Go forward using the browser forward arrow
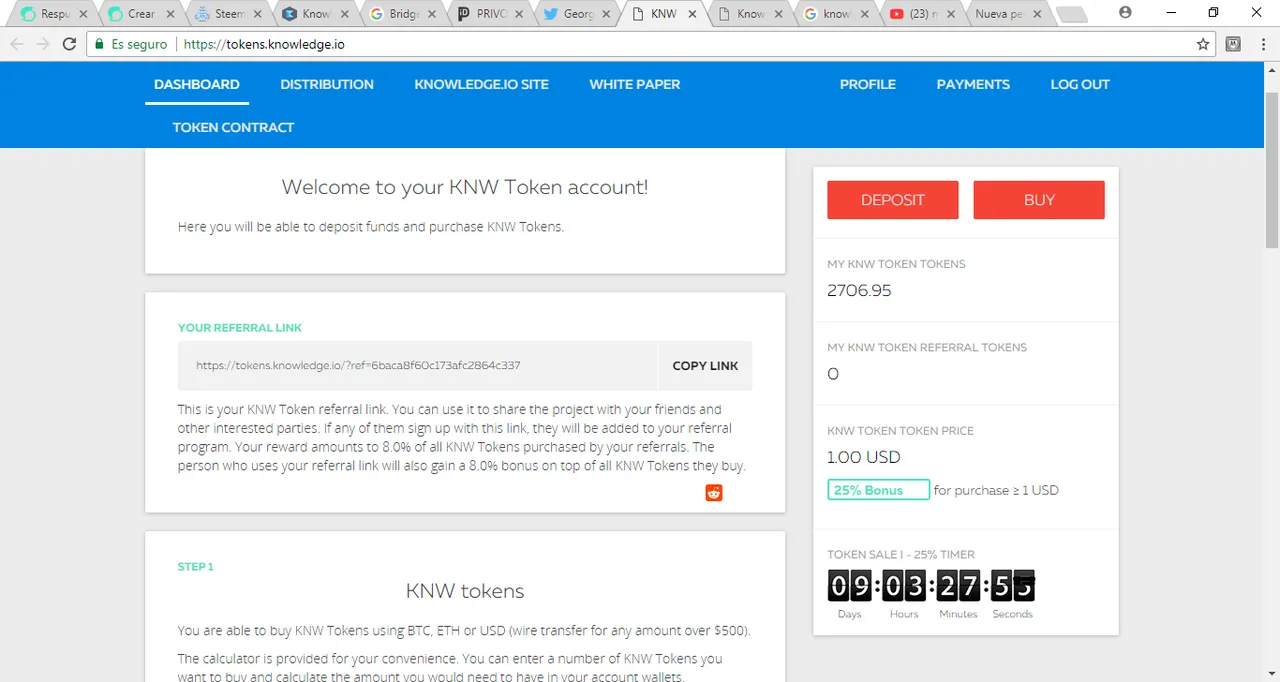Viewport: 1280px width, 682px height. [x=43, y=44]
